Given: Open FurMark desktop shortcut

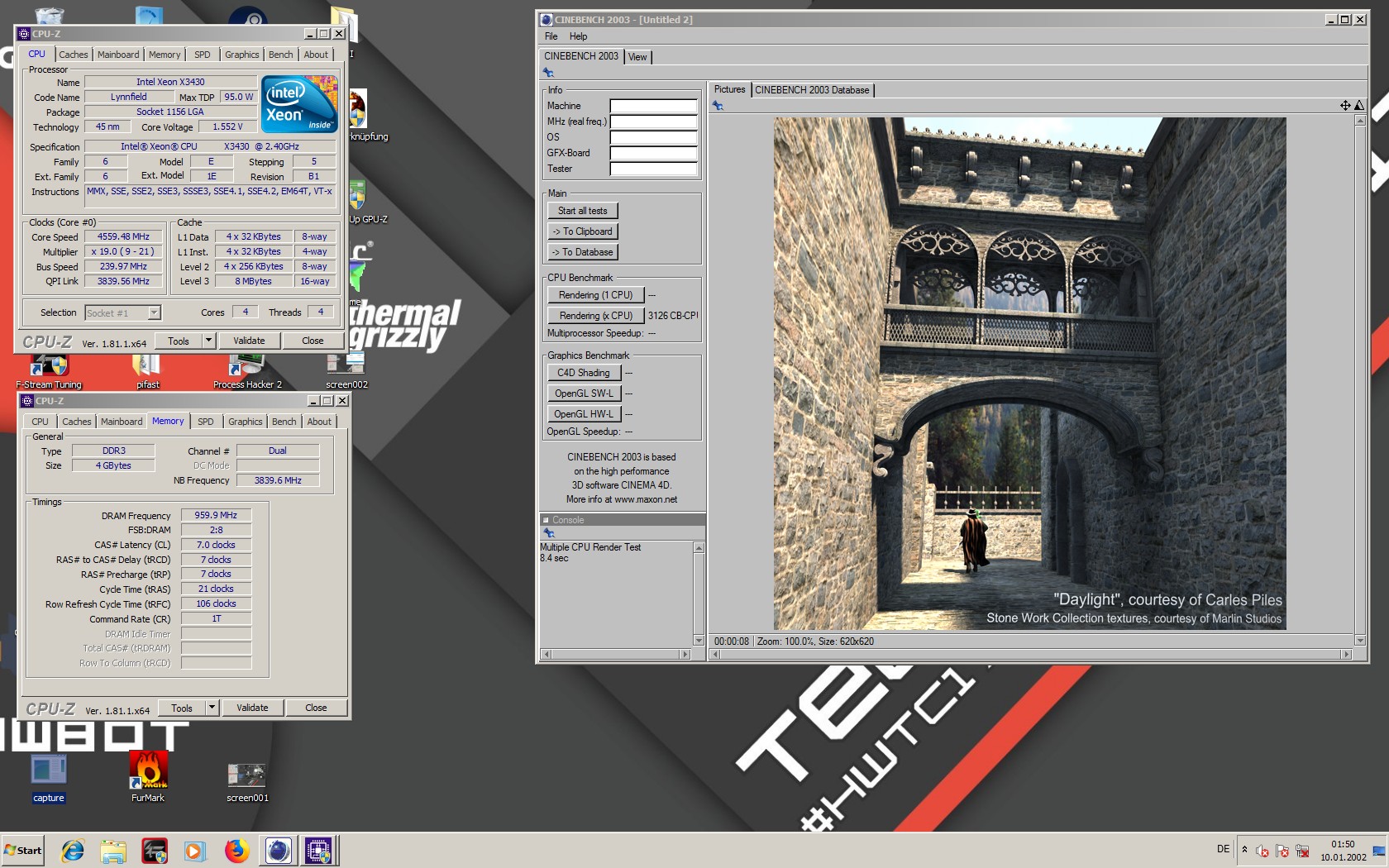Looking at the screenshot, I should 148,778.
